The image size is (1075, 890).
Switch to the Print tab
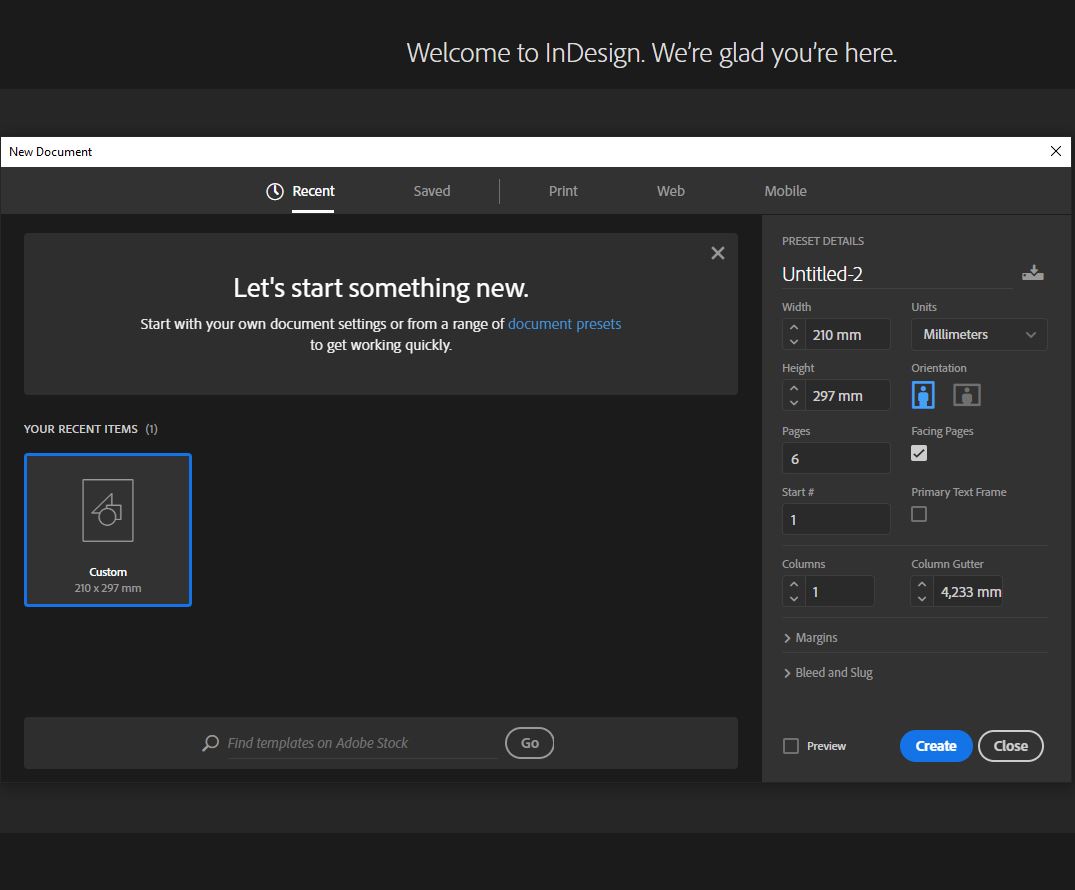(563, 191)
